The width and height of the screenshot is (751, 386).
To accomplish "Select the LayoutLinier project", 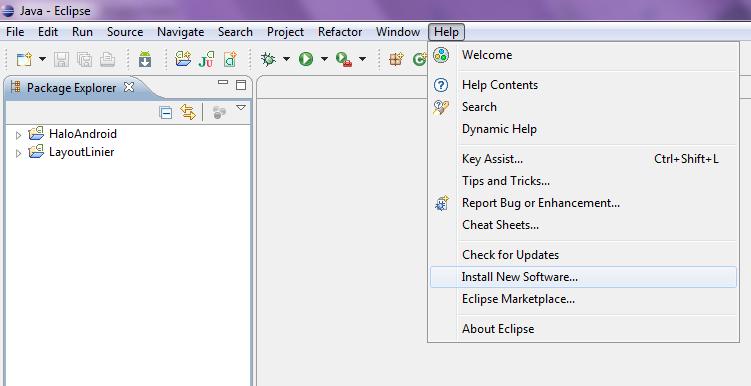I will point(82,152).
